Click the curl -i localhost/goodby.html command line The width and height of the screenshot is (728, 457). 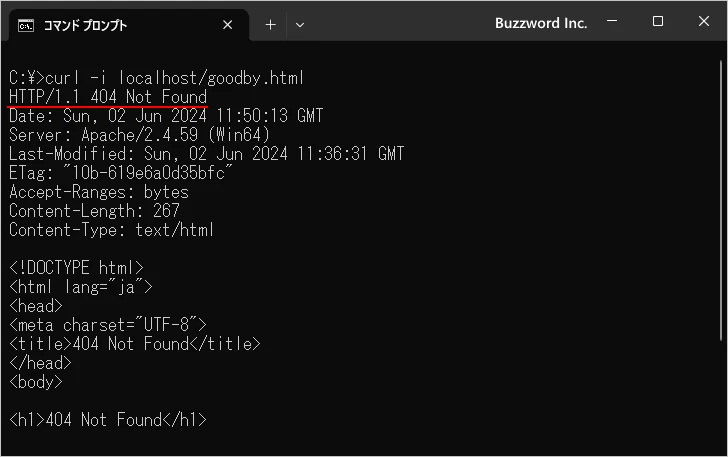tap(156, 78)
